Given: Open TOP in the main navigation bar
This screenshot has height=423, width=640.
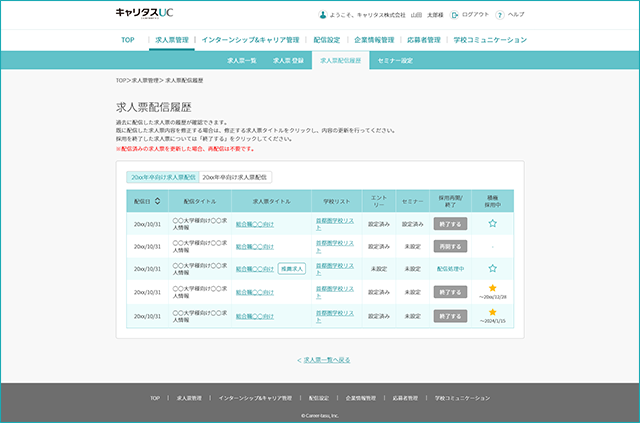Looking at the screenshot, I should pyautogui.click(x=128, y=40).
